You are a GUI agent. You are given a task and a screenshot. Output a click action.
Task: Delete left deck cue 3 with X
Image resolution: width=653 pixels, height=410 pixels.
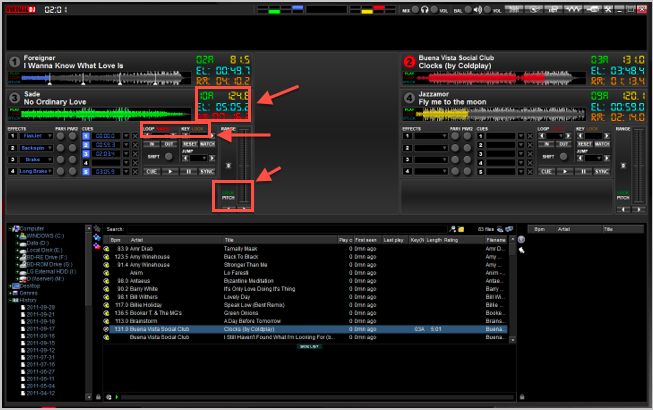click(135, 154)
